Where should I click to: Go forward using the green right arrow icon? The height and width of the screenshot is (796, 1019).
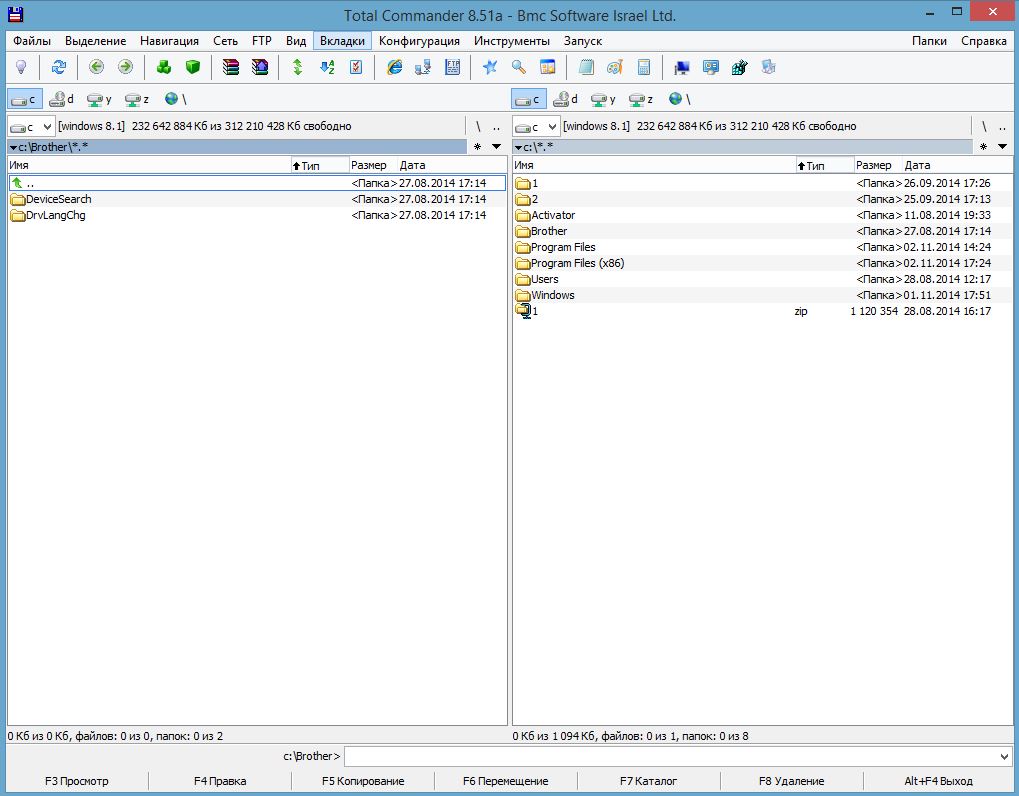(125, 67)
